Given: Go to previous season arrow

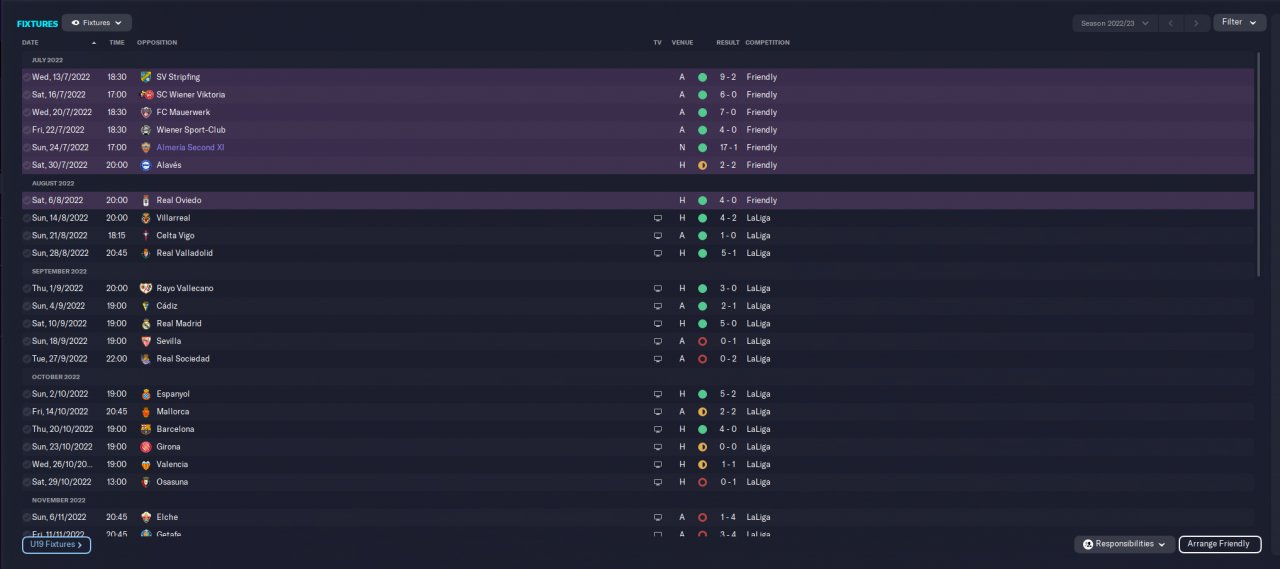Looking at the screenshot, I should (1172, 23).
